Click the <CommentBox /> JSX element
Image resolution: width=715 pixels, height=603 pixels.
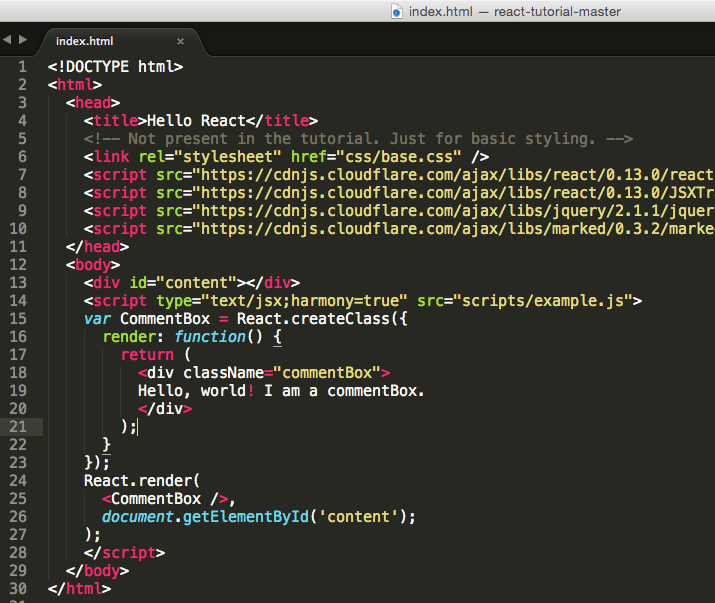click(x=165, y=499)
